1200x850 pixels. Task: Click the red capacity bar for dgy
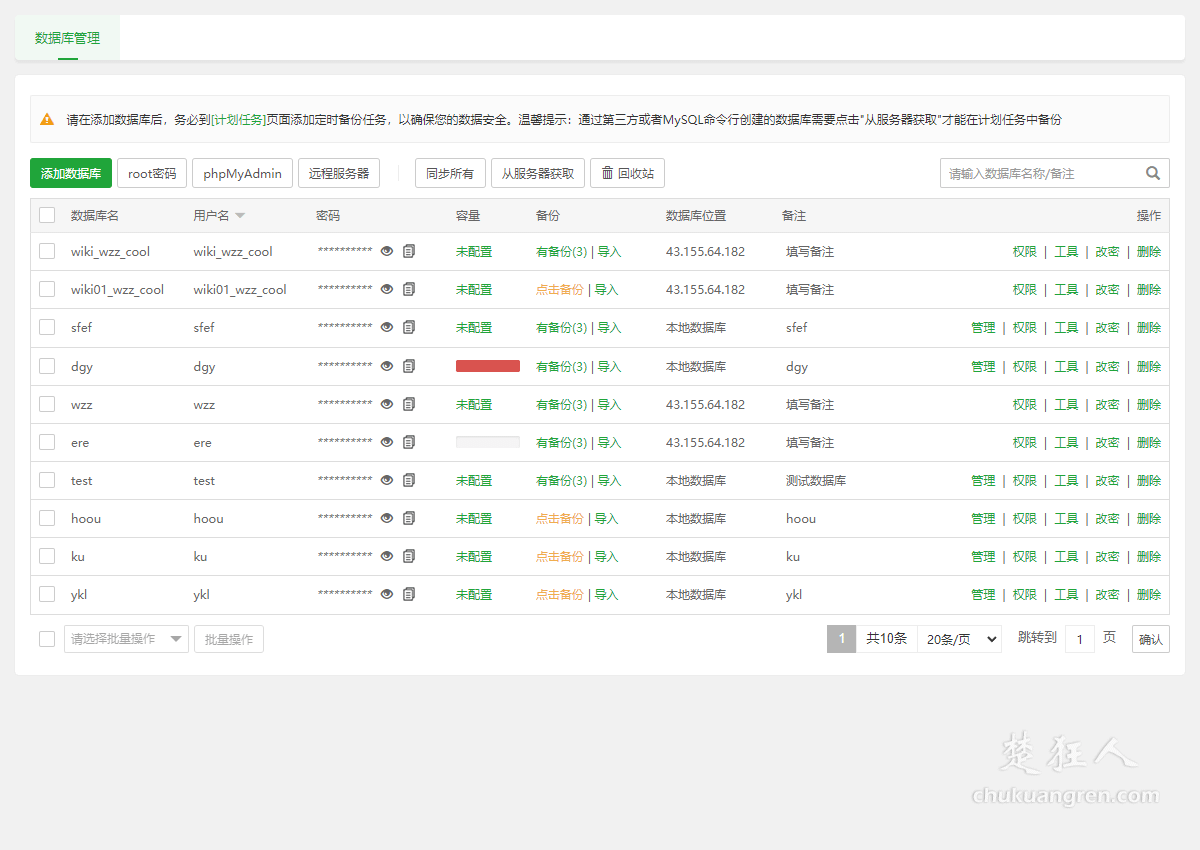[x=487, y=366]
